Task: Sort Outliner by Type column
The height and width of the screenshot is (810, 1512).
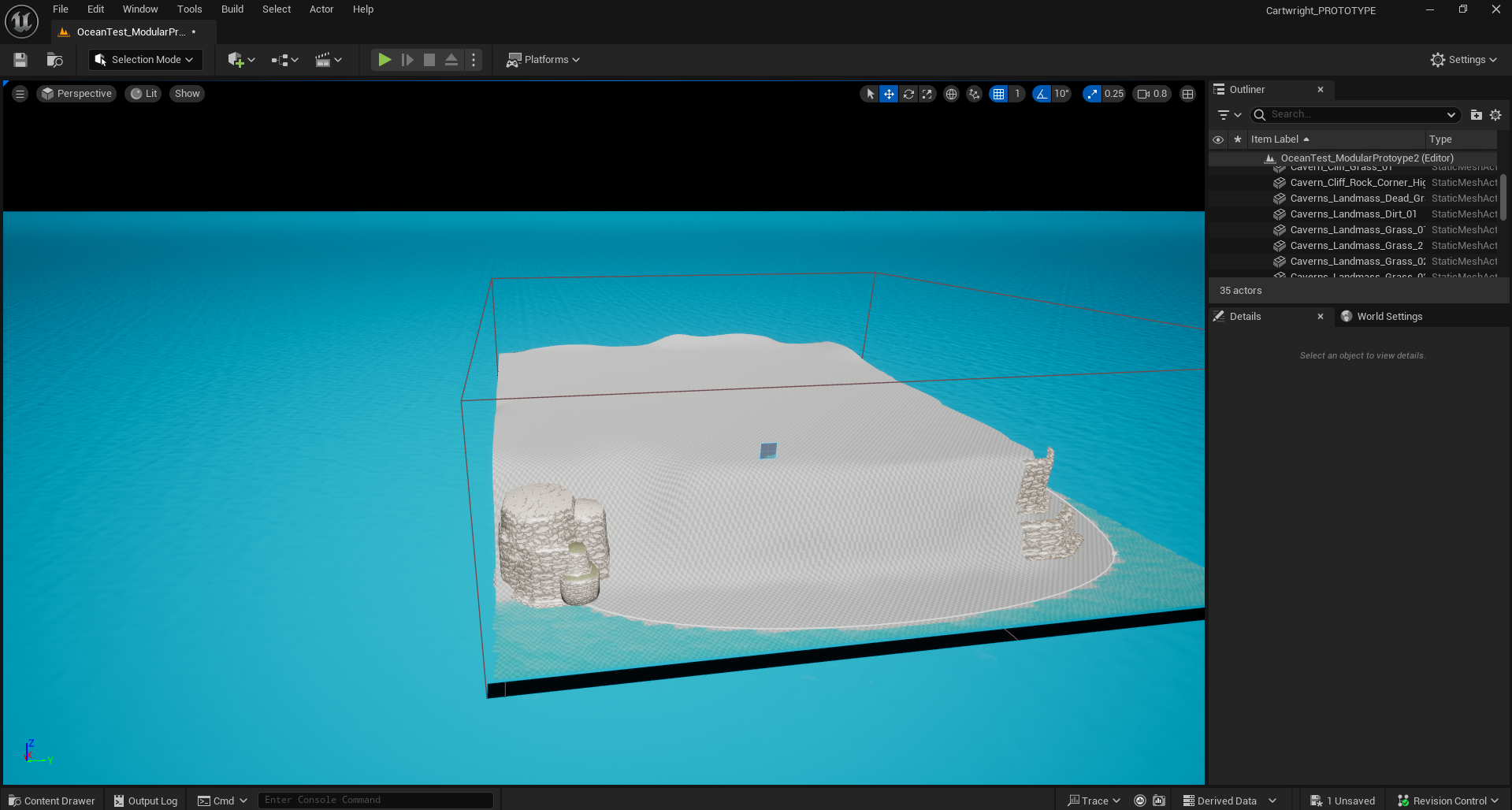Action: pyautogui.click(x=1462, y=139)
